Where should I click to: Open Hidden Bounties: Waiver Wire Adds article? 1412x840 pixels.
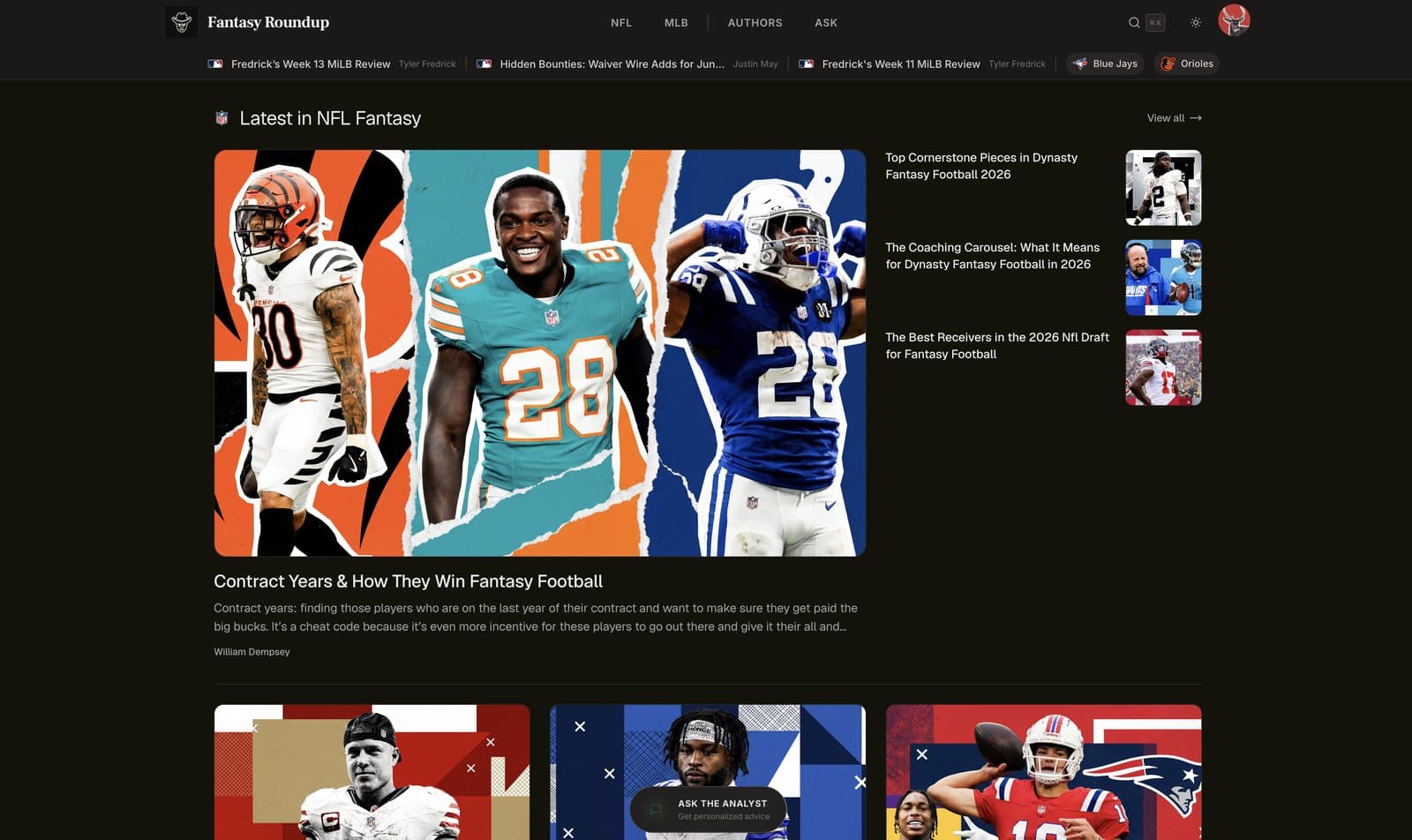612,64
